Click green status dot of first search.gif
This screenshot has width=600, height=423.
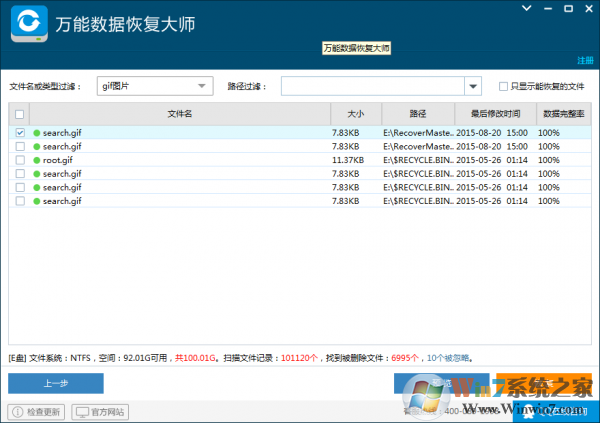[x=37, y=132]
